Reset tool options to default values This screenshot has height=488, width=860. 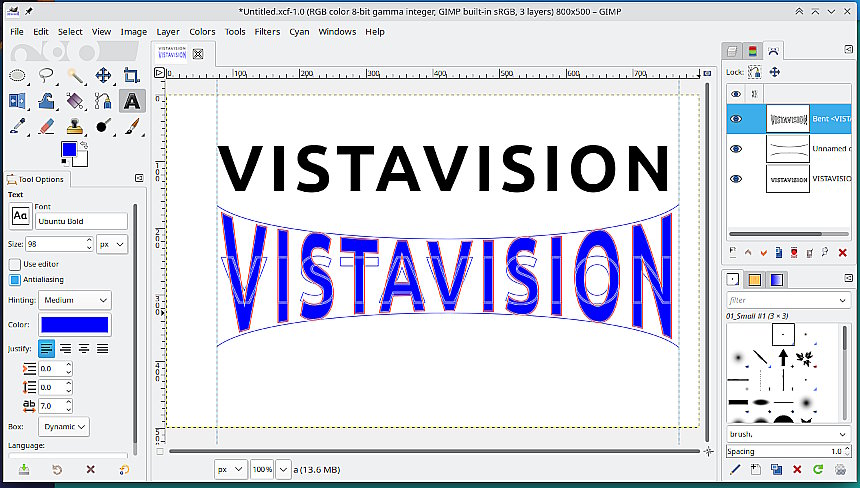(124, 469)
